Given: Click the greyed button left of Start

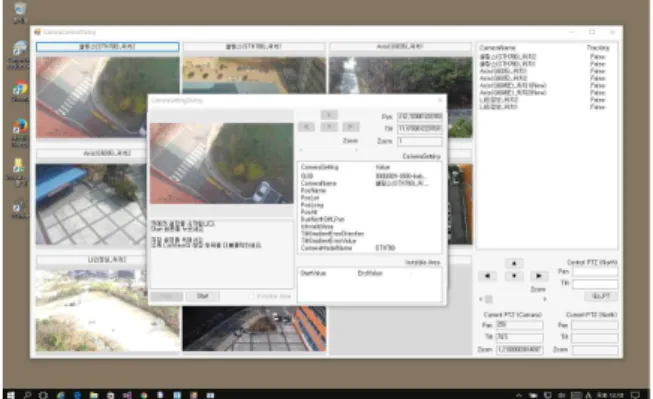Looking at the screenshot, I should (167, 296).
